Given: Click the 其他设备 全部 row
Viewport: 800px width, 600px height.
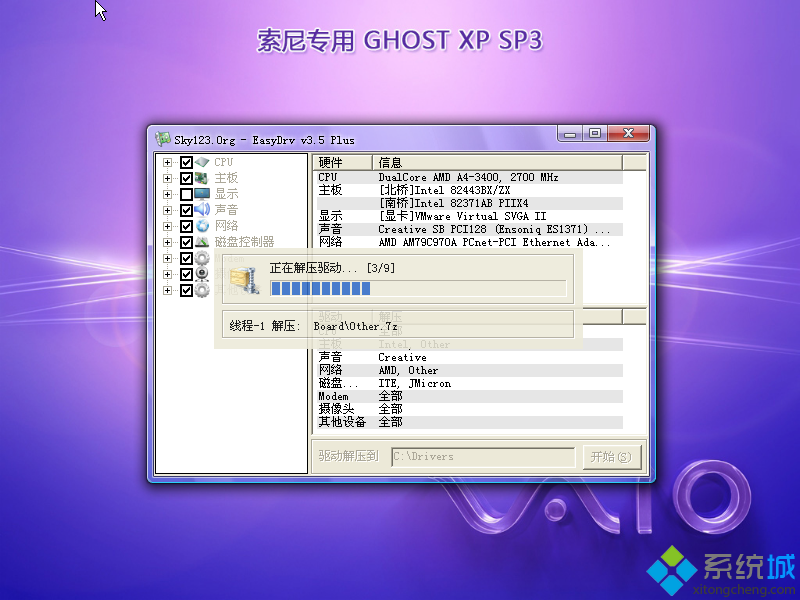Looking at the screenshot, I should [468, 422].
